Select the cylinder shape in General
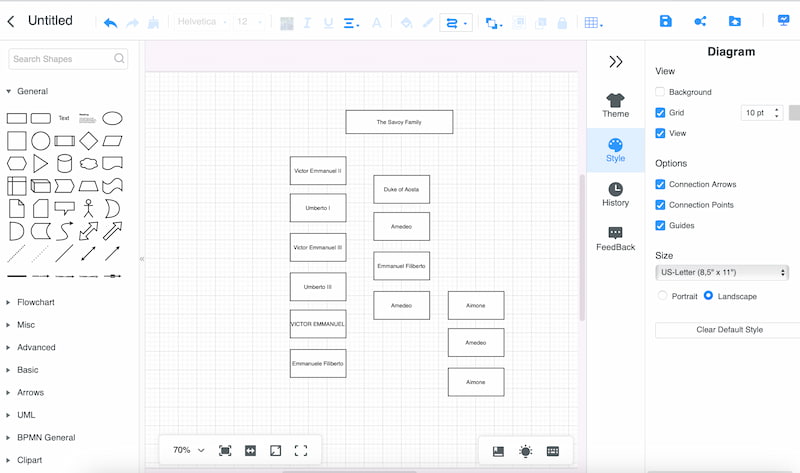Viewport: 800px width, 473px height. 64,163
